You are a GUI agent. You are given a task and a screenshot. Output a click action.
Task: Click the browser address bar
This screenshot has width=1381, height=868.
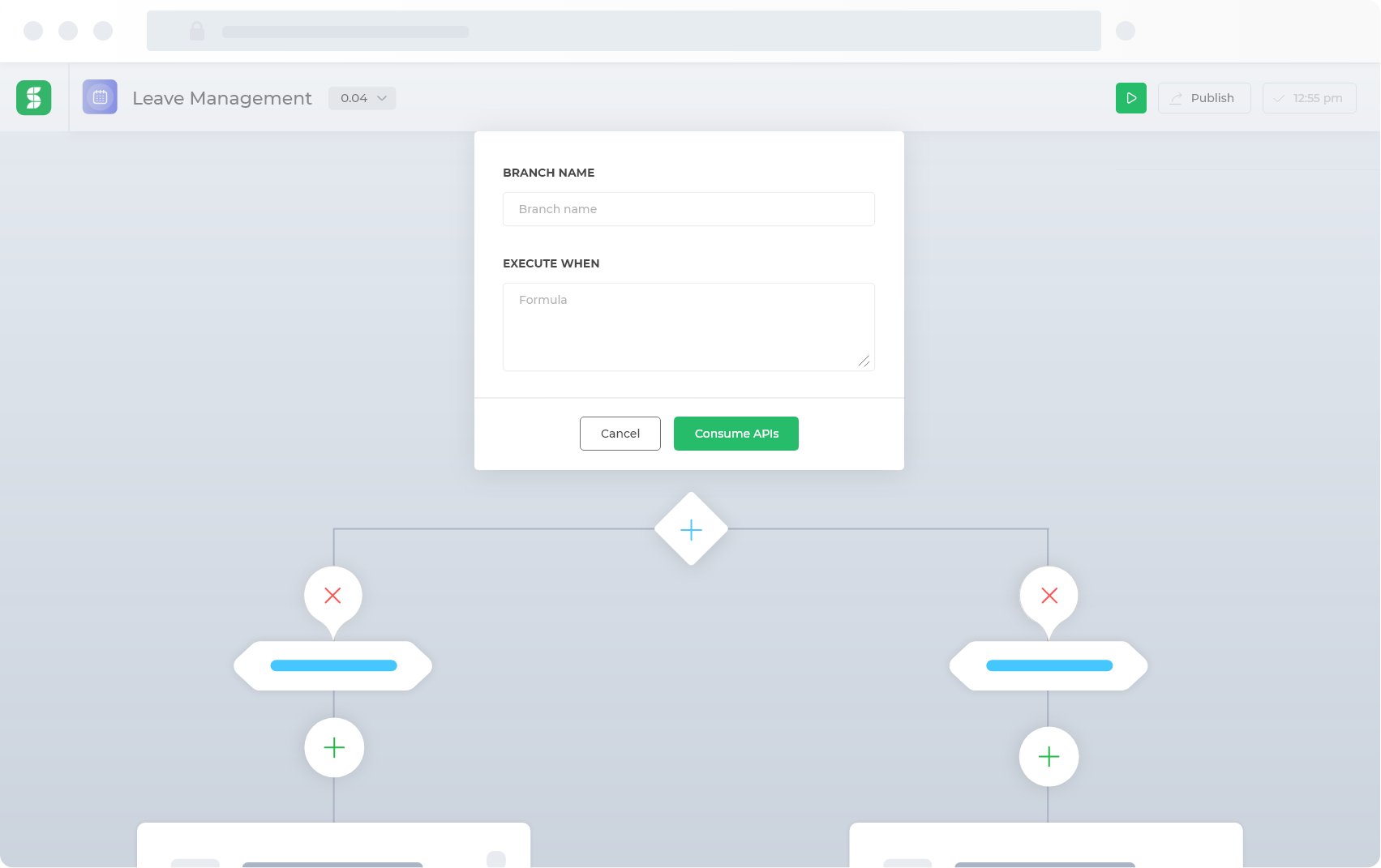[624, 31]
